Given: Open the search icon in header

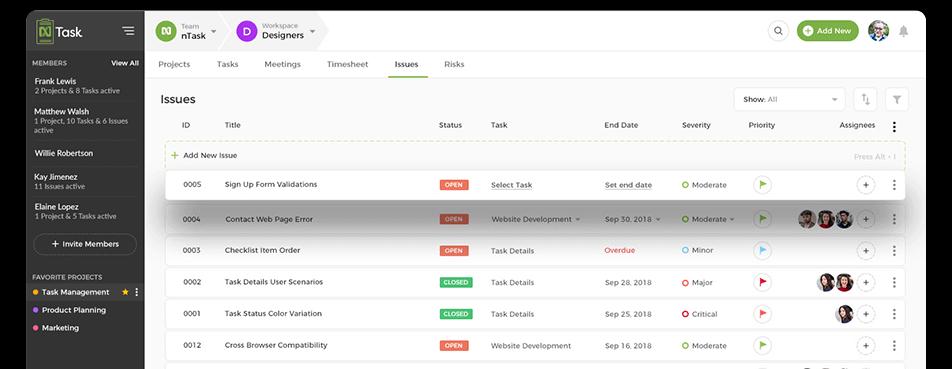Looking at the screenshot, I should 778,31.
